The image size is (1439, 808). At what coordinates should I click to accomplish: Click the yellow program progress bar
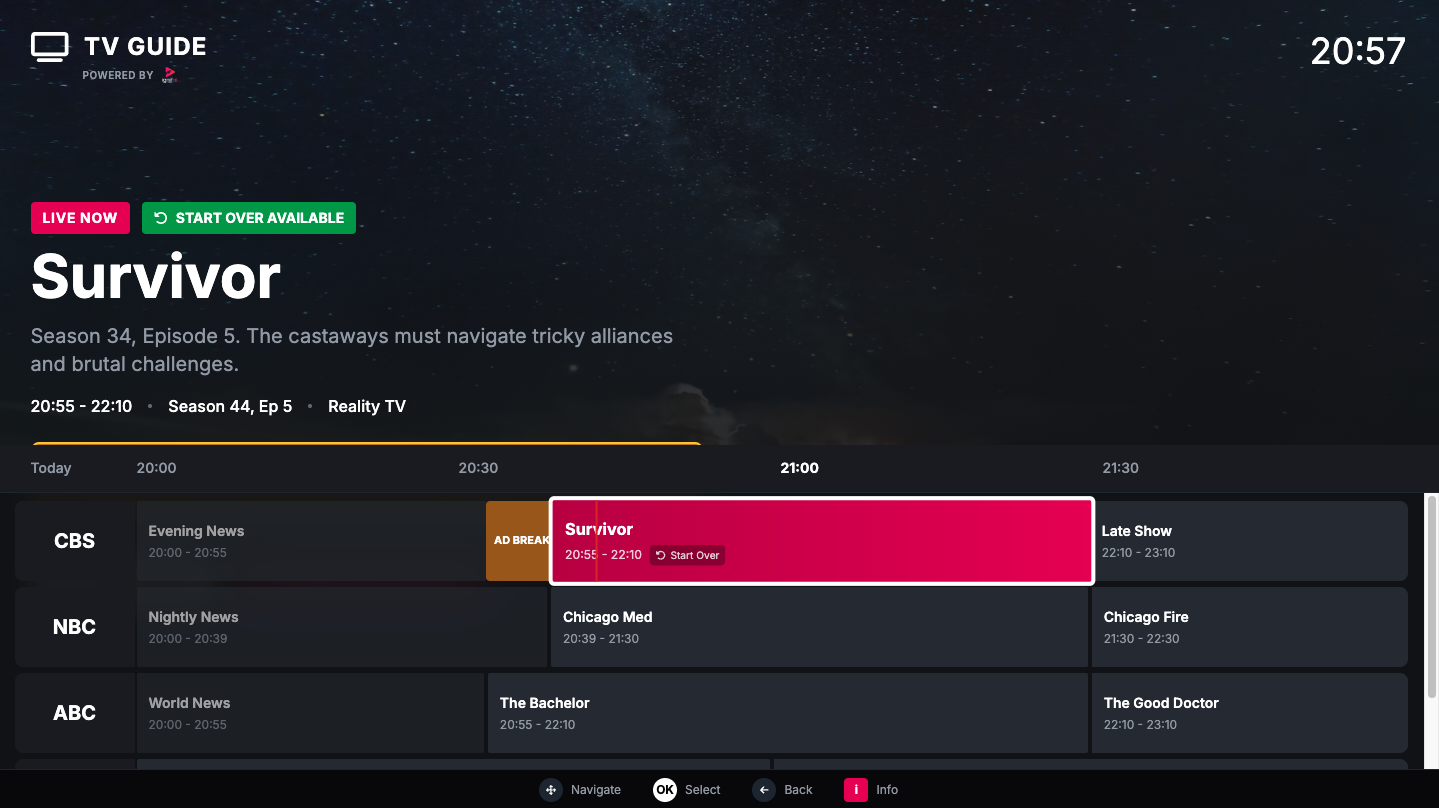click(x=367, y=444)
